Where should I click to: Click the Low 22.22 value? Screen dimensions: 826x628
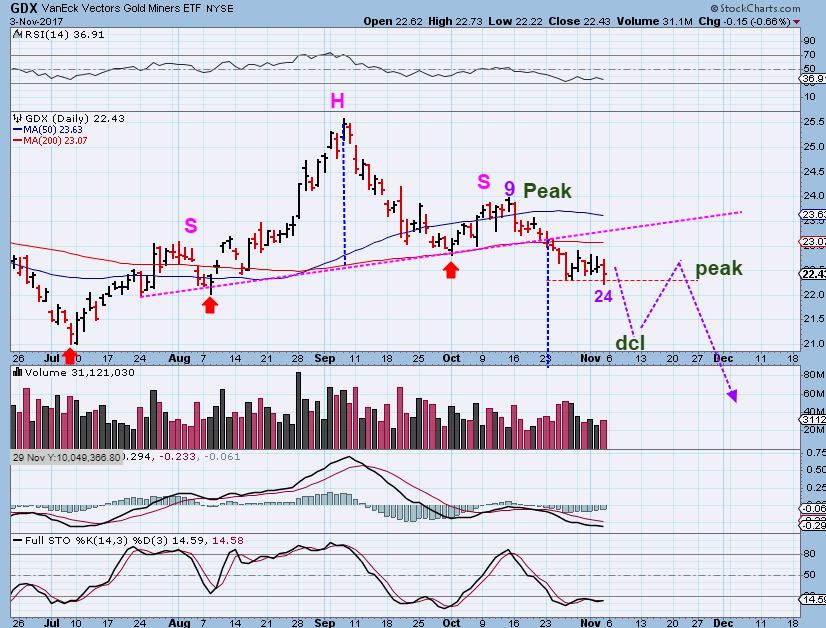click(x=515, y=22)
